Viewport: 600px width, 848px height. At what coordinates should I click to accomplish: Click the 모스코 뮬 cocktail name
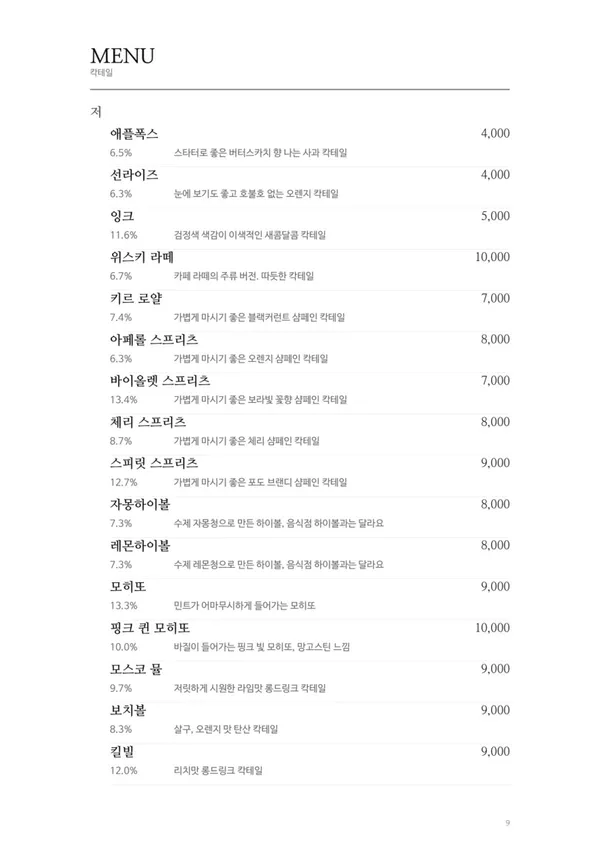click(136, 669)
